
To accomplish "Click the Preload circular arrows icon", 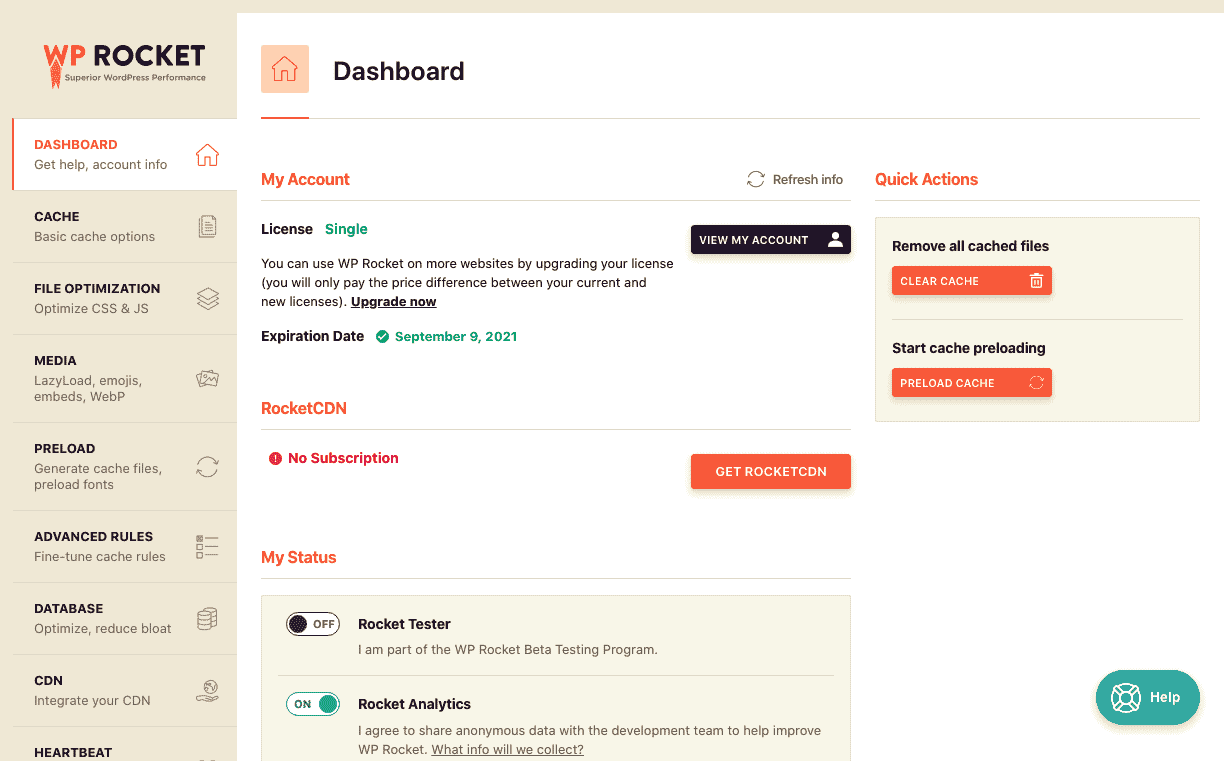I will click(x=207, y=466).
